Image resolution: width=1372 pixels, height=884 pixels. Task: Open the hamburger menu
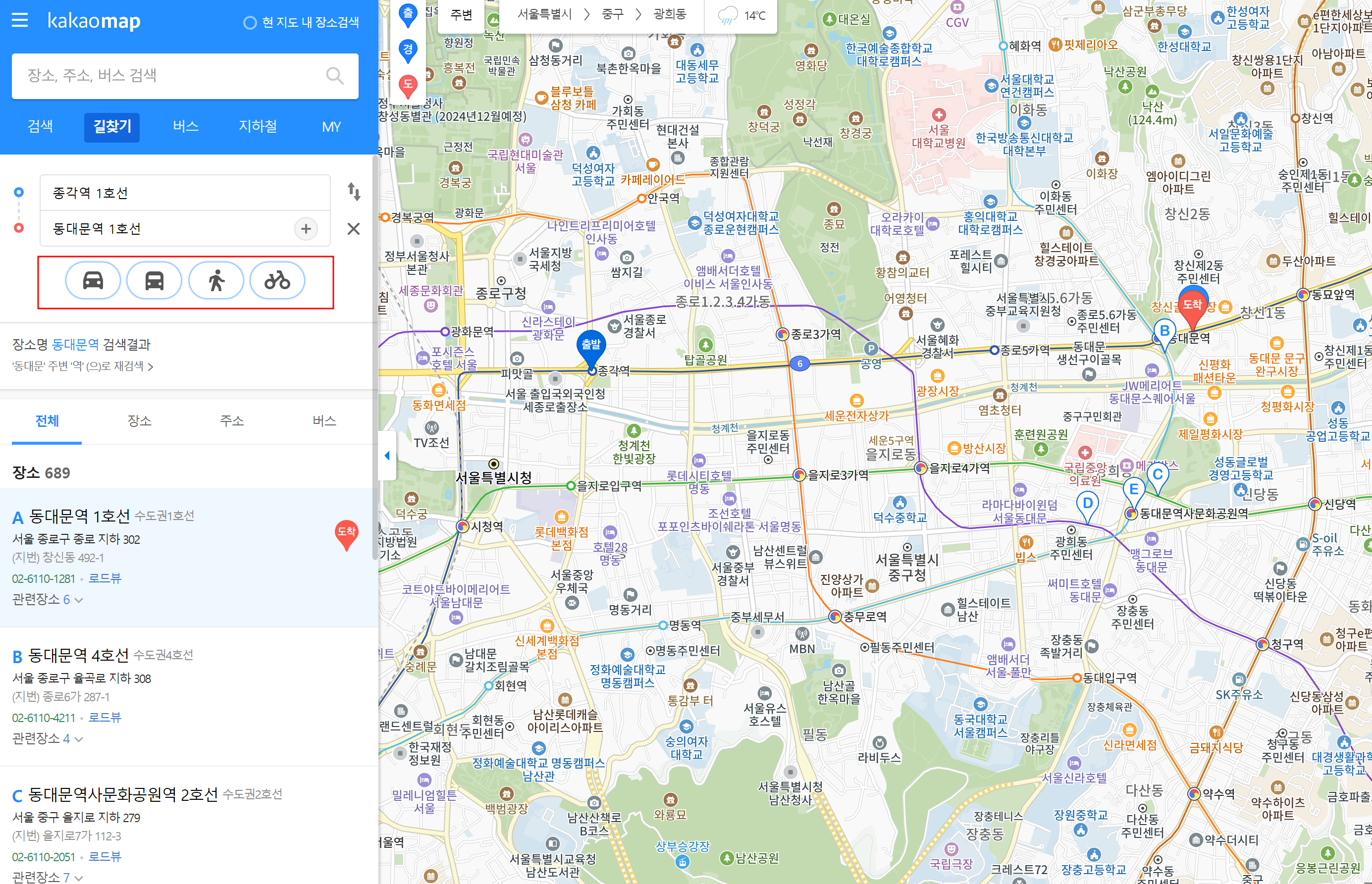(20, 21)
